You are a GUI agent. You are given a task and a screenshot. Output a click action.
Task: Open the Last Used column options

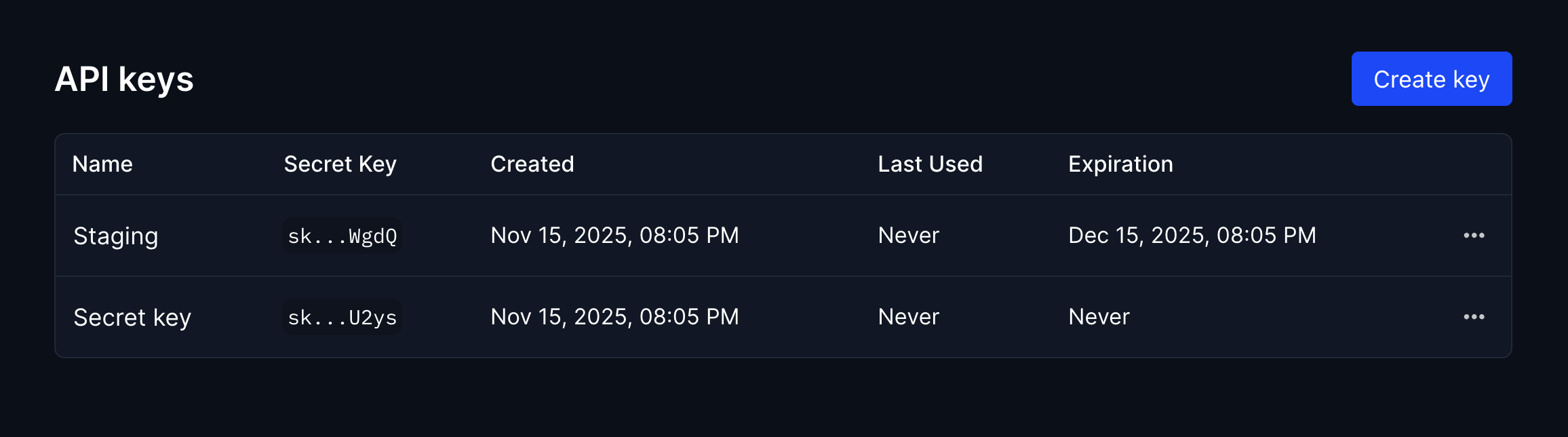(930, 164)
